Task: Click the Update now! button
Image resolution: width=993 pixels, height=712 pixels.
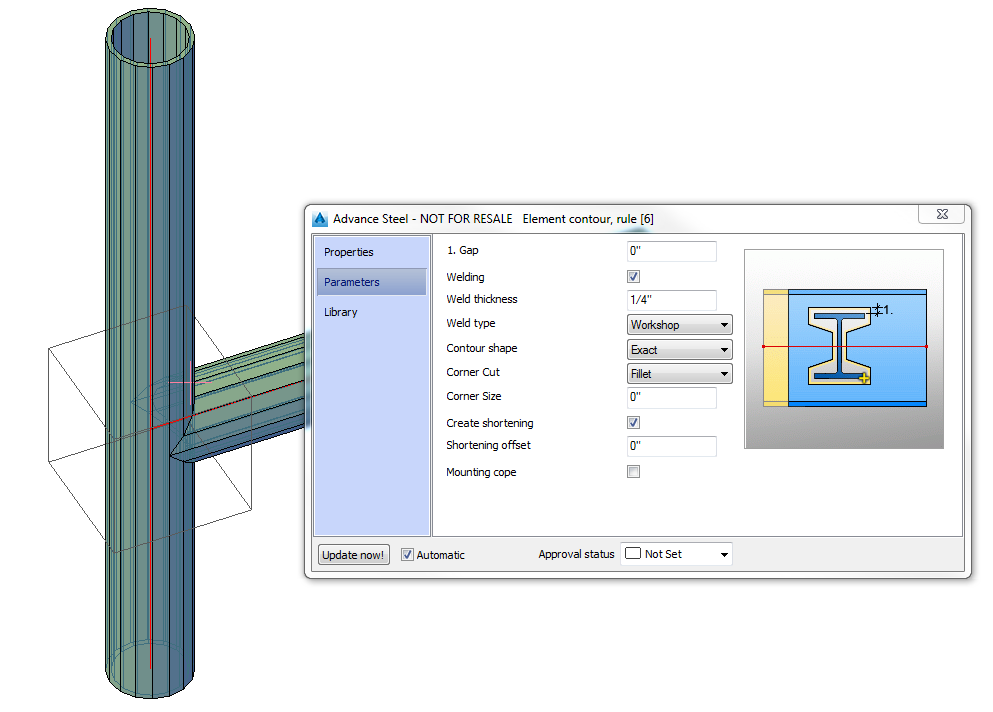Action: click(x=353, y=555)
